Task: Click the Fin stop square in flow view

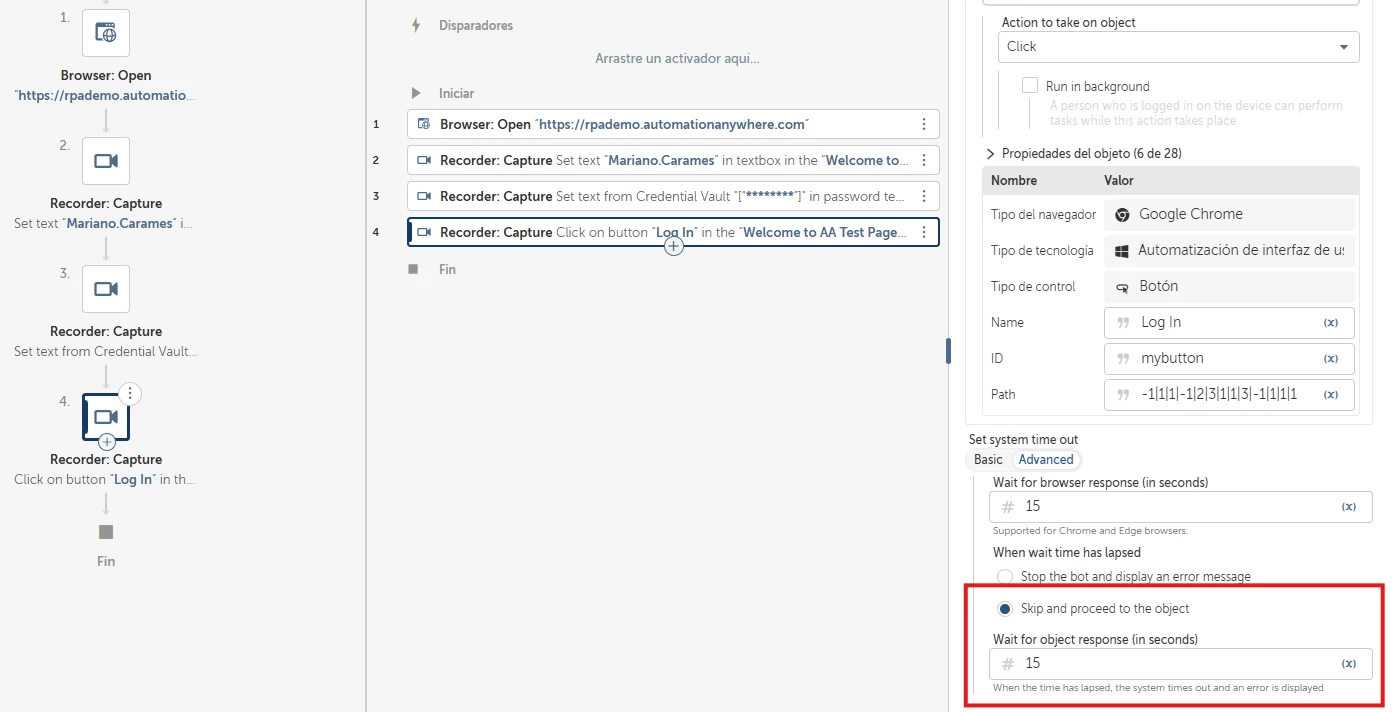Action: tap(106, 532)
